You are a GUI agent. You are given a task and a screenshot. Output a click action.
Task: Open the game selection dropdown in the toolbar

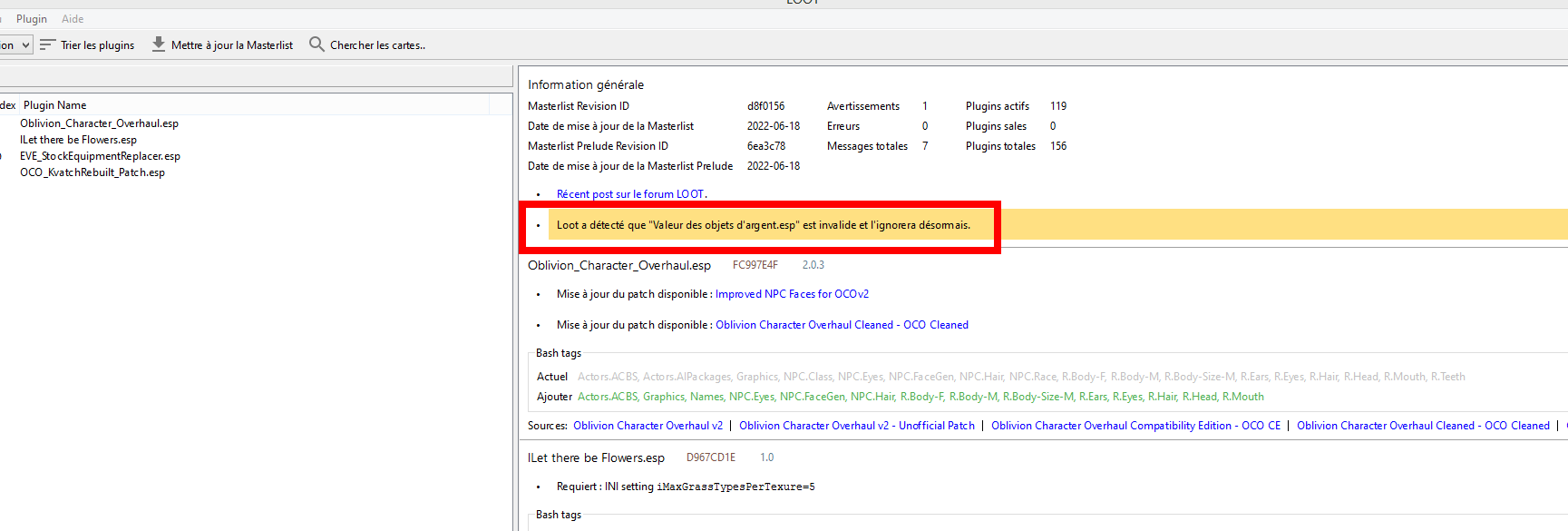[15, 44]
